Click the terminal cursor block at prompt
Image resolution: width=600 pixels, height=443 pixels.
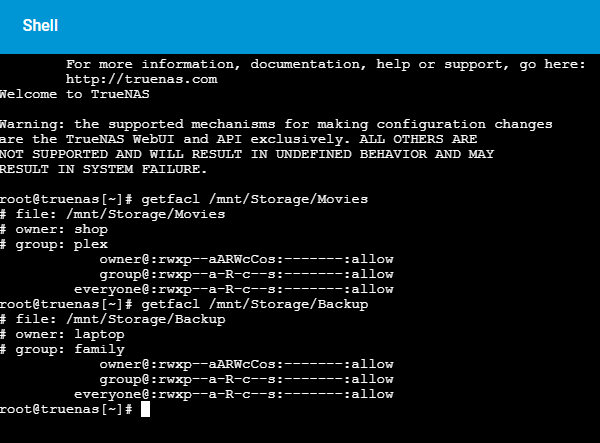[x=145, y=409]
